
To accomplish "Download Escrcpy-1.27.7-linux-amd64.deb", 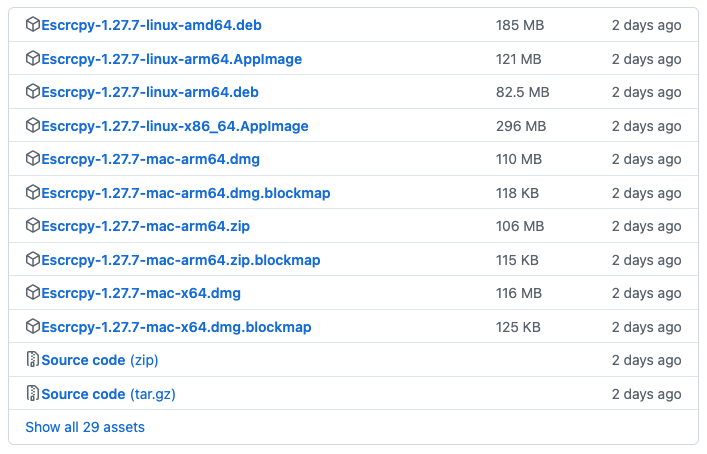I will pyautogui.click(x=152, y=25).
